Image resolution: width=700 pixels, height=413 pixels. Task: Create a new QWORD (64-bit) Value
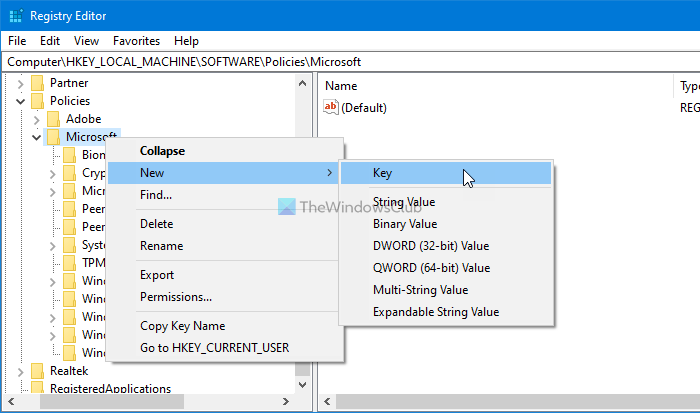click(446, 267)
